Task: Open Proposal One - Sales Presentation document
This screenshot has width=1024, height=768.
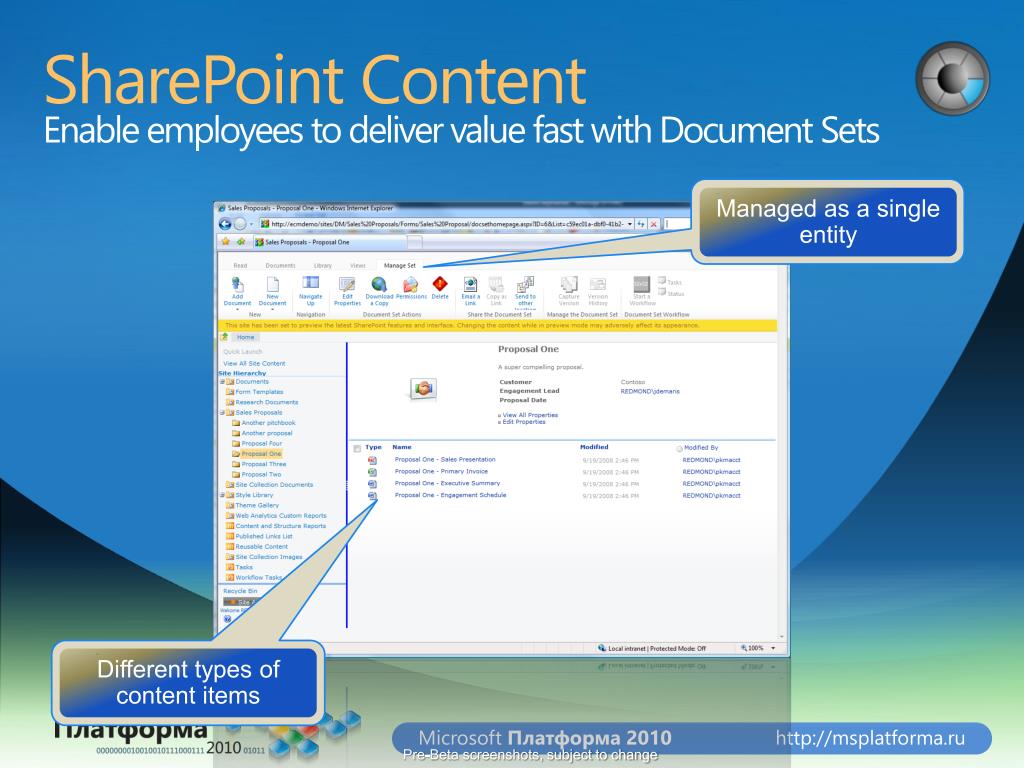Action: [445, 460]
